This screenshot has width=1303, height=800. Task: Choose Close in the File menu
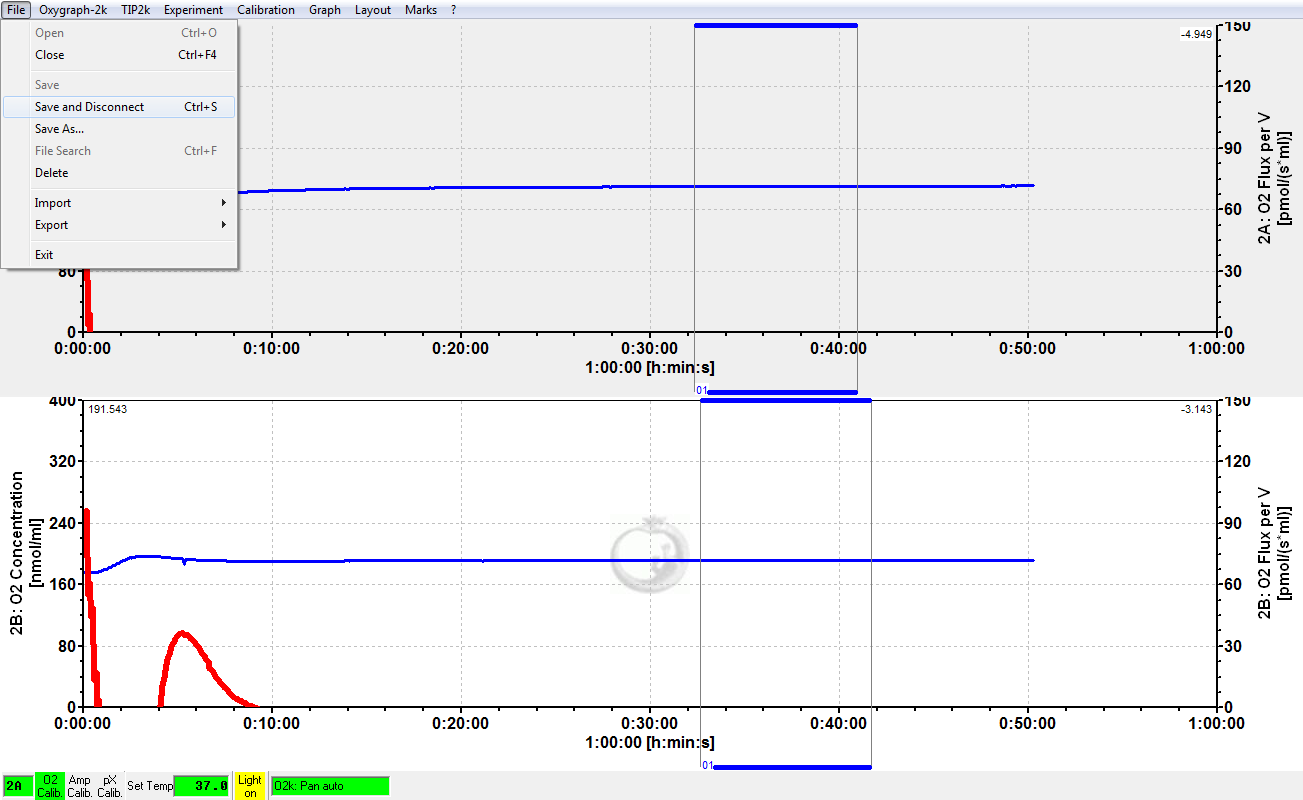119,55
